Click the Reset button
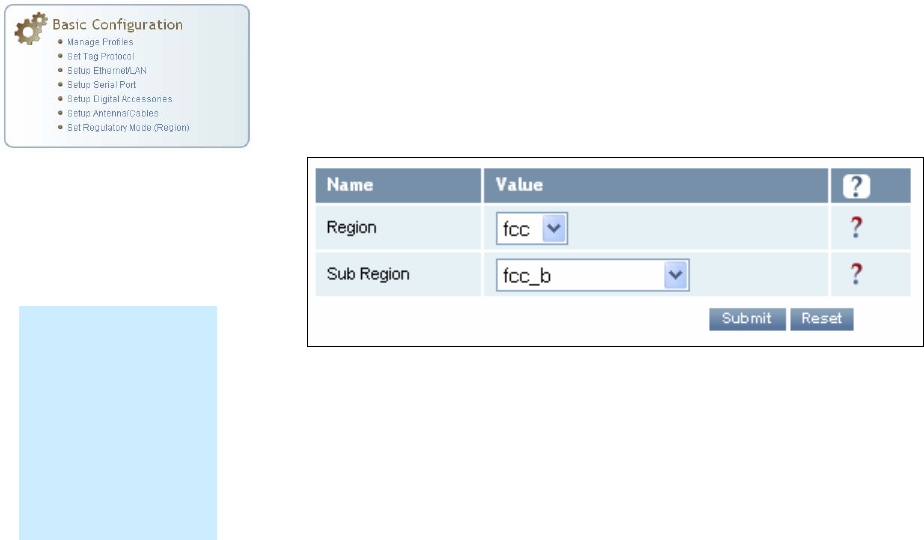This screenshot has width=924, height=540. (821, 319)
